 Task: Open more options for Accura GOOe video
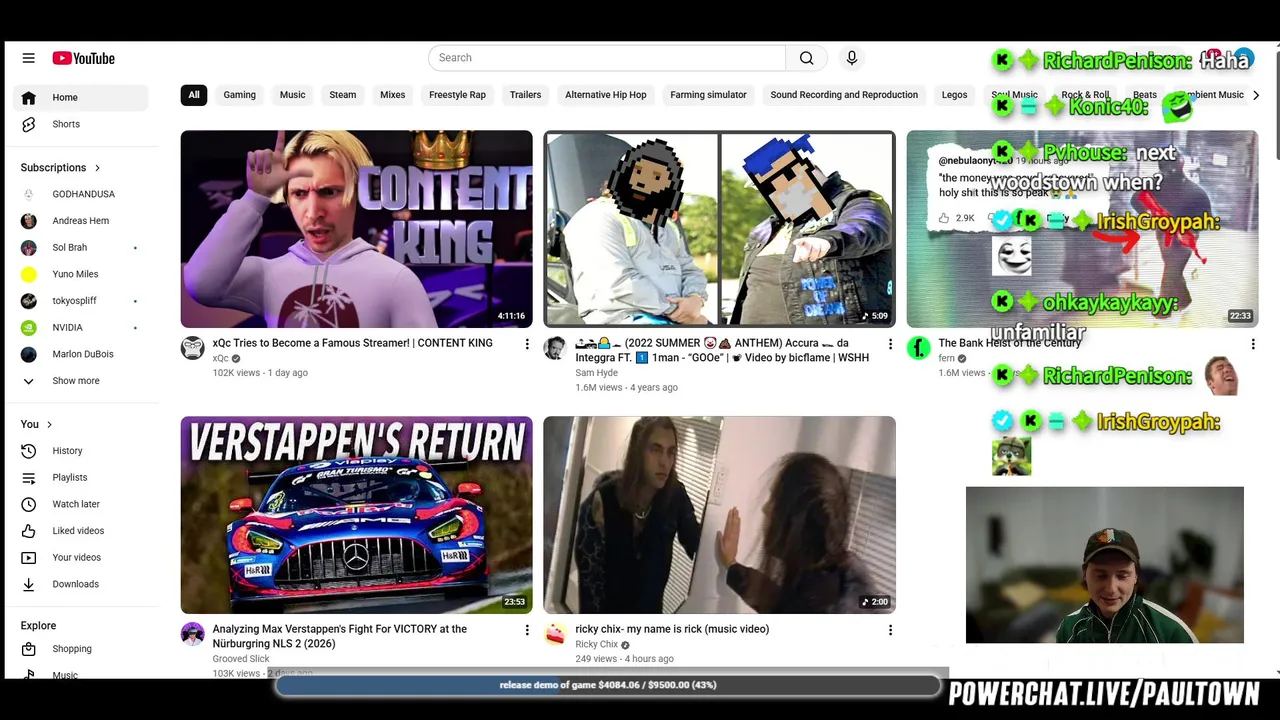[890, 344]
